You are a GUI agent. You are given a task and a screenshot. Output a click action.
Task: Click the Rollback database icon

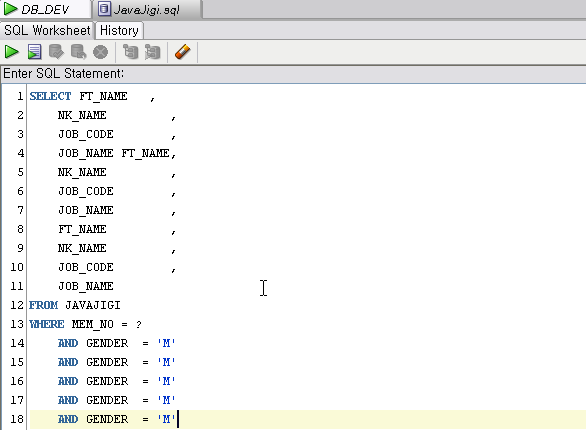[78, 52]
